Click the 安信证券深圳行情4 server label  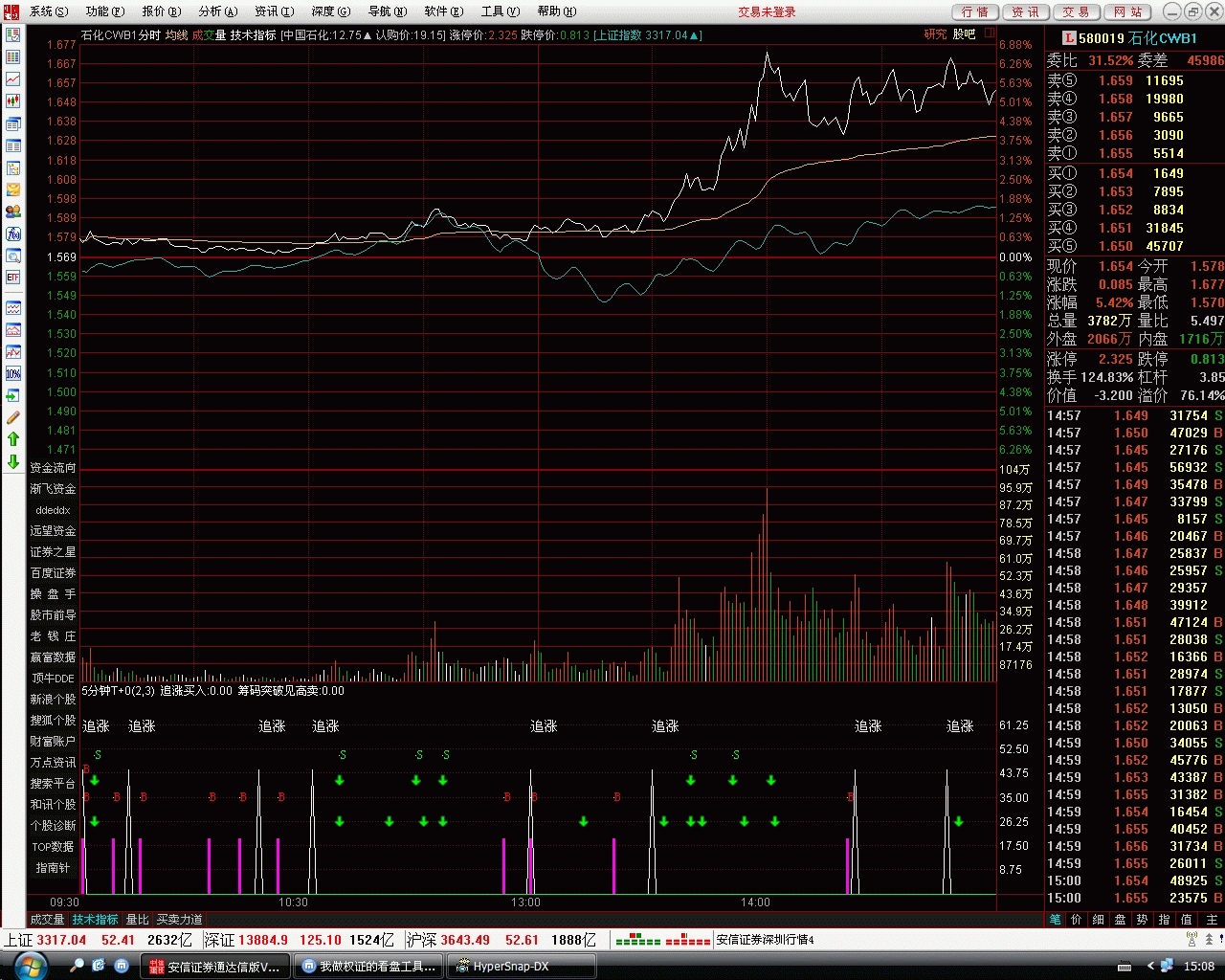[x=765, y=941]
